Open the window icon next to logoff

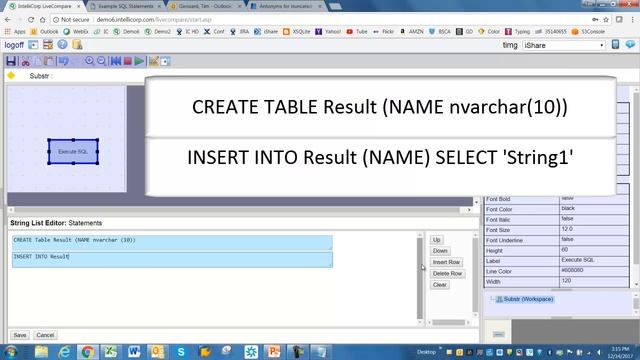(x=33, y=45)
